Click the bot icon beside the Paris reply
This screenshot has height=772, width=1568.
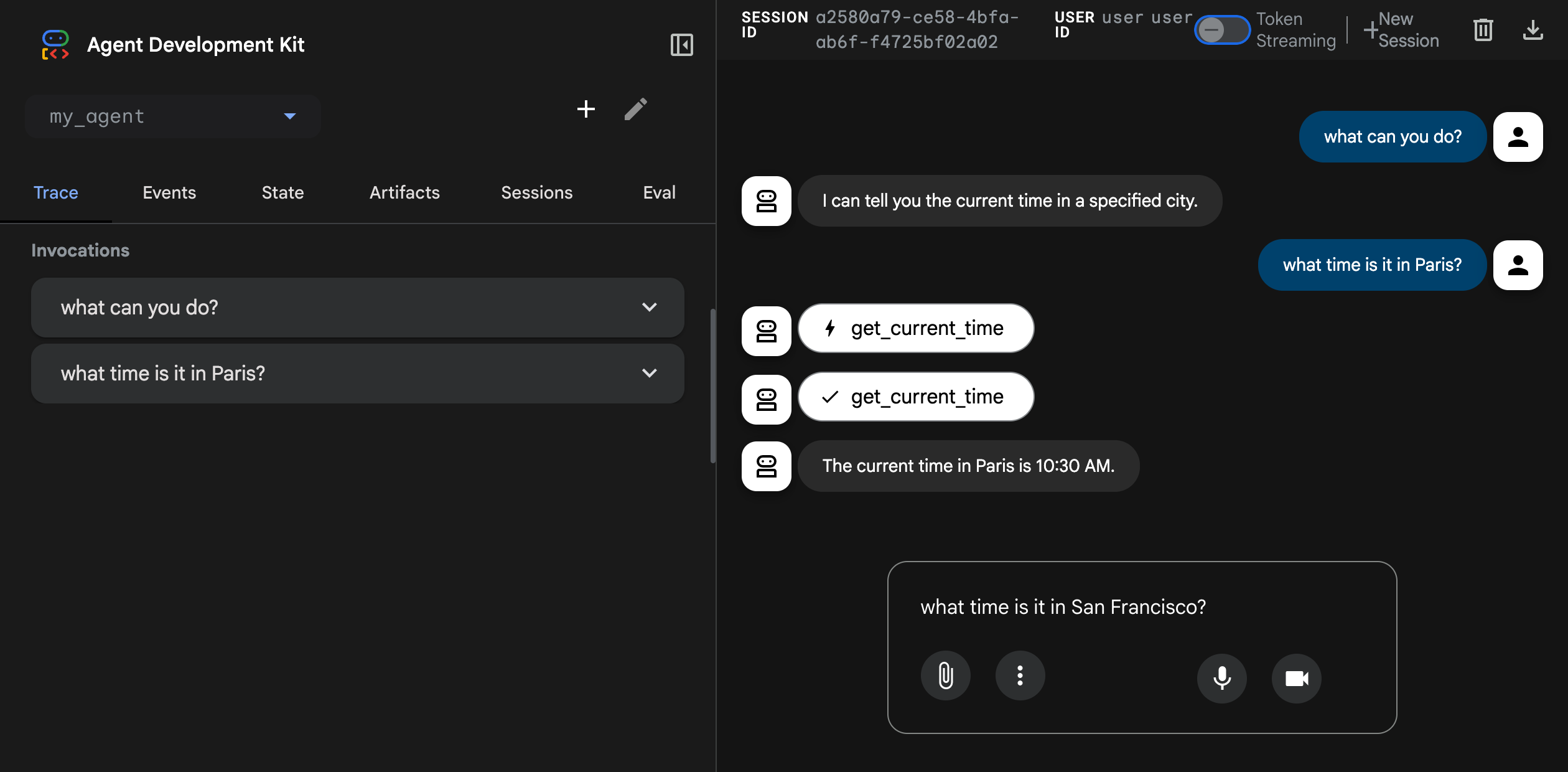click(766, 466)
